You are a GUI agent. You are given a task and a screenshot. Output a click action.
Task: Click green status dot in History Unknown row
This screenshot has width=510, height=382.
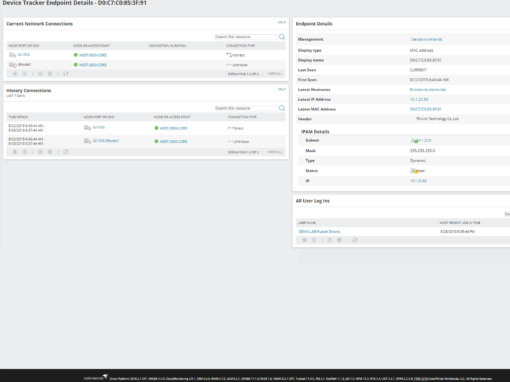point(156,141)
